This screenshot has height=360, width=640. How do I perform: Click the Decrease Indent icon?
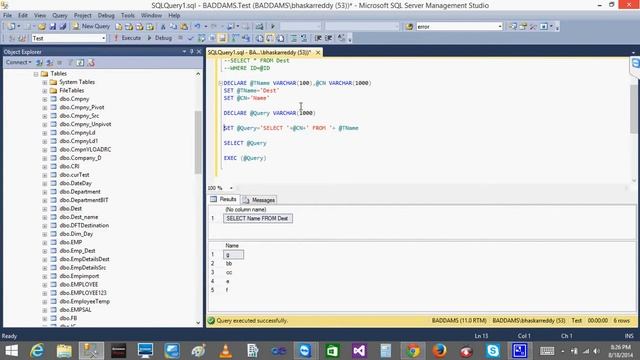(318, 38)
